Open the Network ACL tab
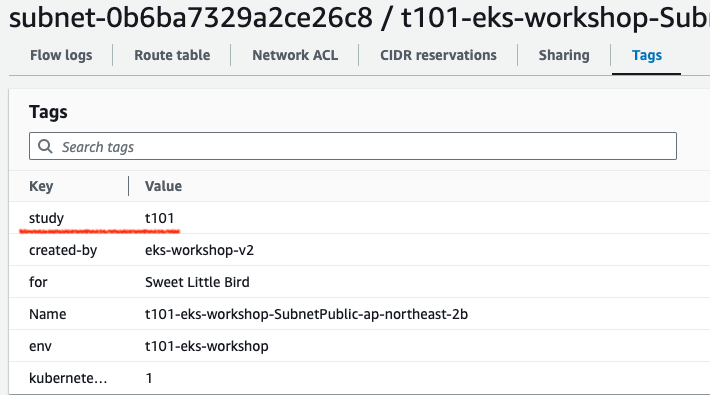This screenshot has height=395, width=710. click(x=295, y=55)
